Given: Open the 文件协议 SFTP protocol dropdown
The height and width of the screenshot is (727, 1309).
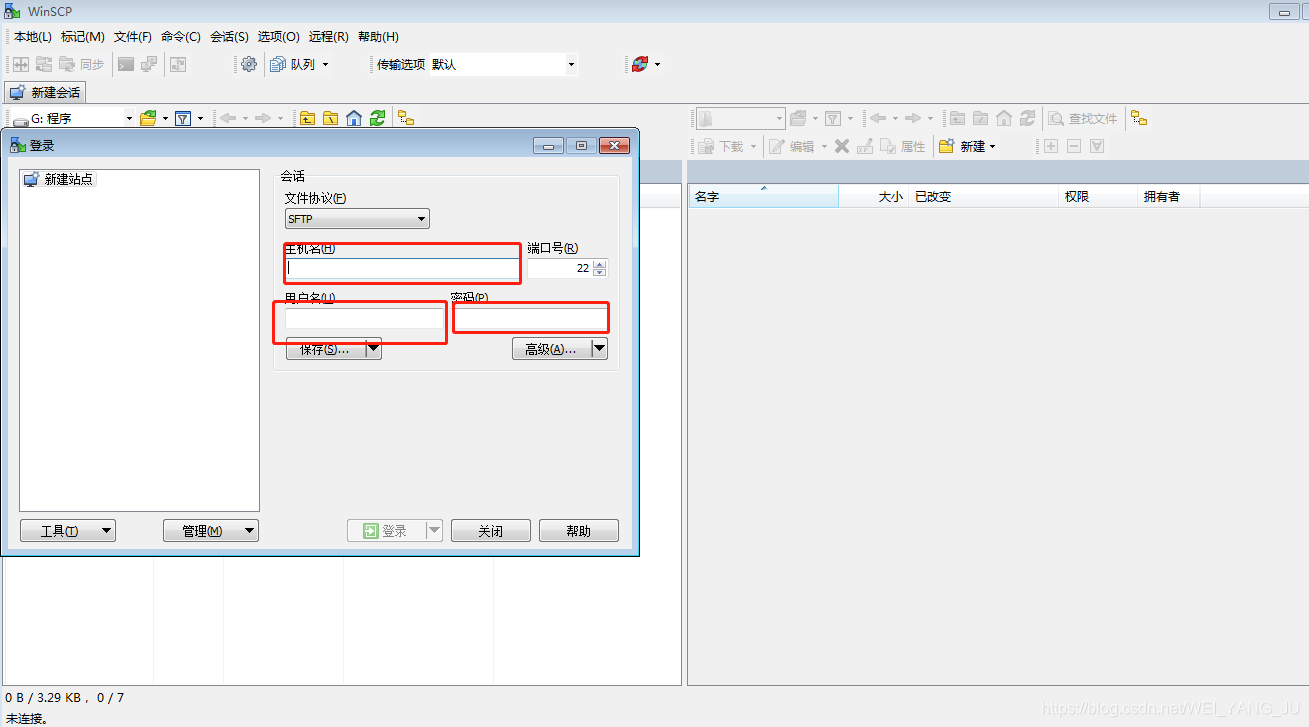Looking at the screenshot, I should click(357, 219).
